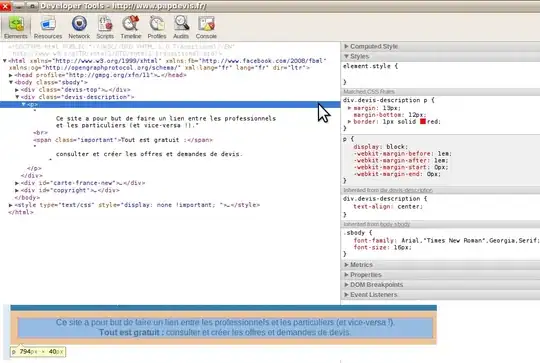Open the Elements panel icon
Screen dimensions: 540x363
15,28
